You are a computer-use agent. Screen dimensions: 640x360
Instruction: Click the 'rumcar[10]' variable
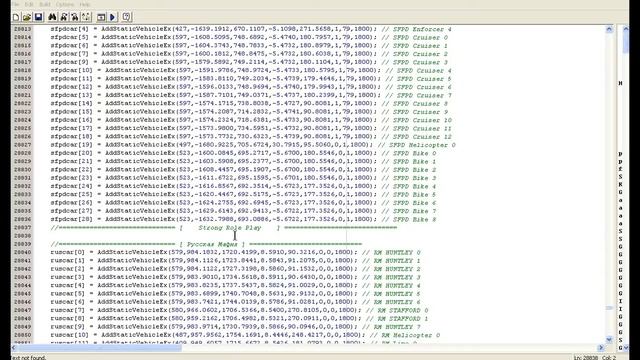pos(69,335)
